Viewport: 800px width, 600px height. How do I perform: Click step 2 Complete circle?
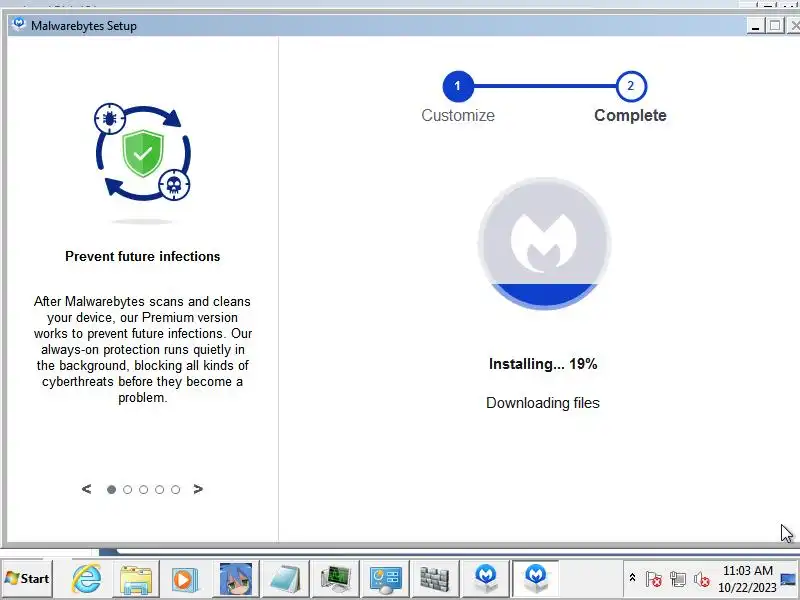pos(631,86)
